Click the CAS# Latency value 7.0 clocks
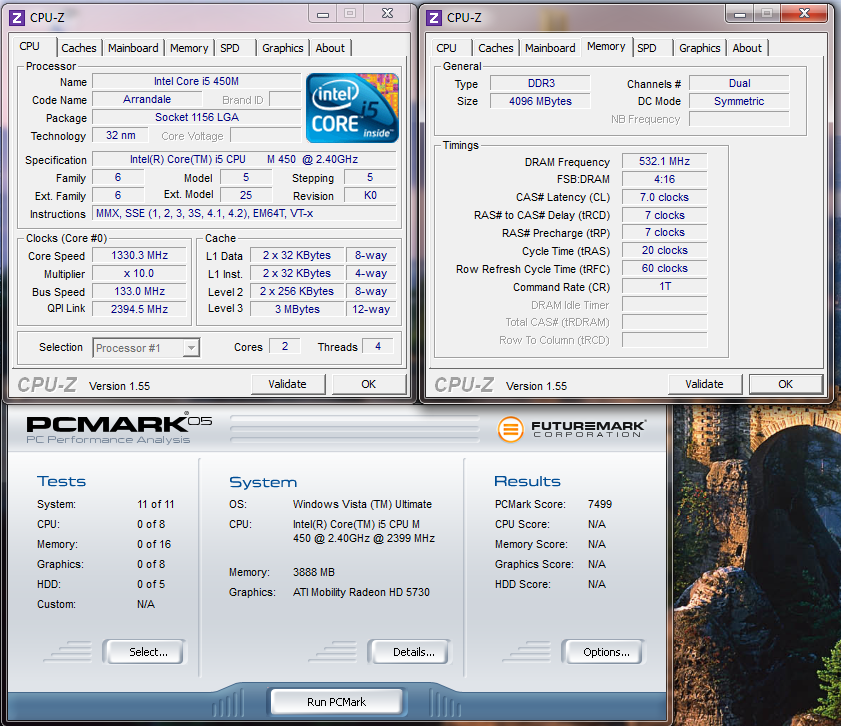Image resolution: width=841 pixels, height=726 pixels. [x=665, y=197]
